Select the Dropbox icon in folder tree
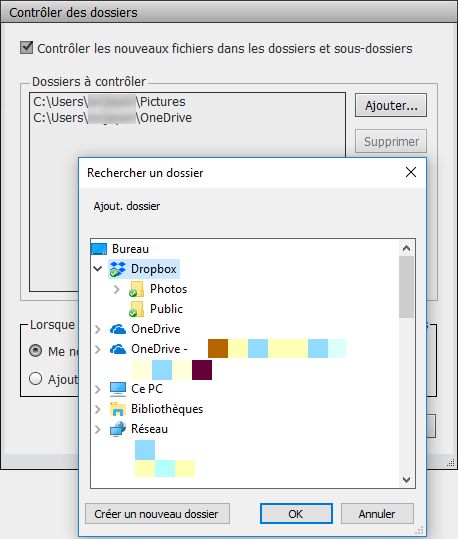This screenshot has height=539, width=458. [x=118, y=269]
